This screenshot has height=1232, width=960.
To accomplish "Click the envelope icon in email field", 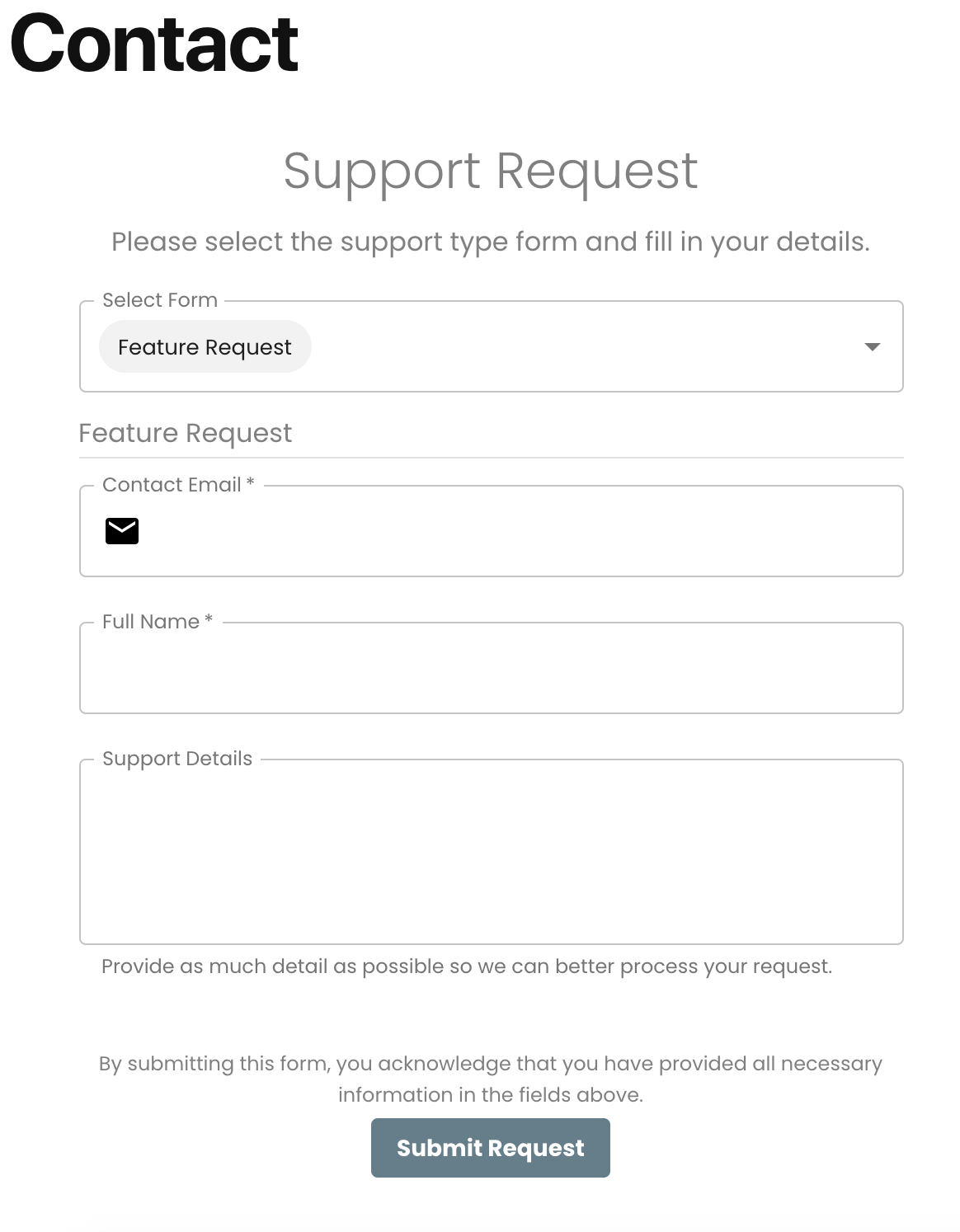I will click(x=122, y=531).
